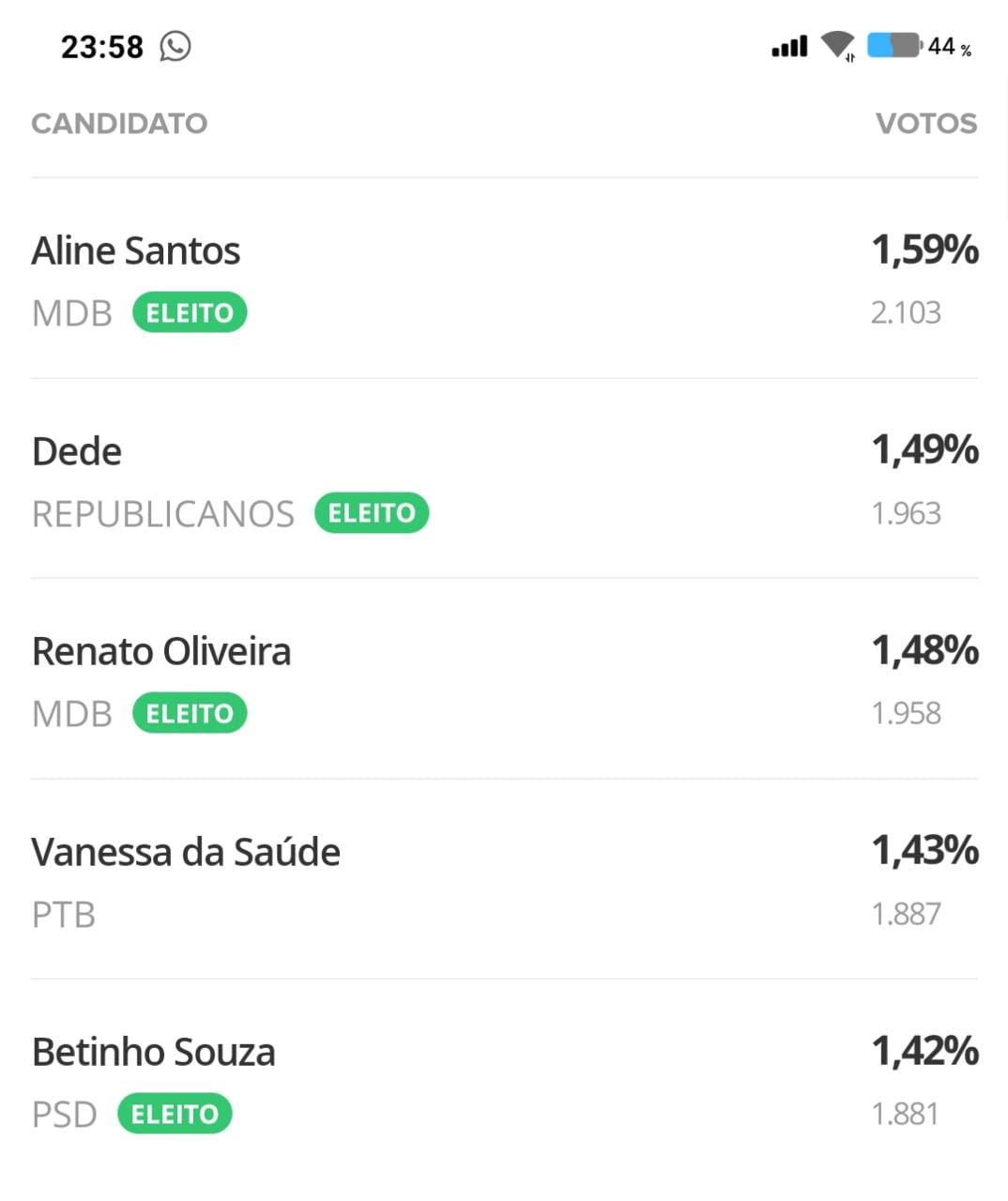The image size is (1008, 1201).
Task: Tap the battery indicator icon
Action: tap(894, 45)
